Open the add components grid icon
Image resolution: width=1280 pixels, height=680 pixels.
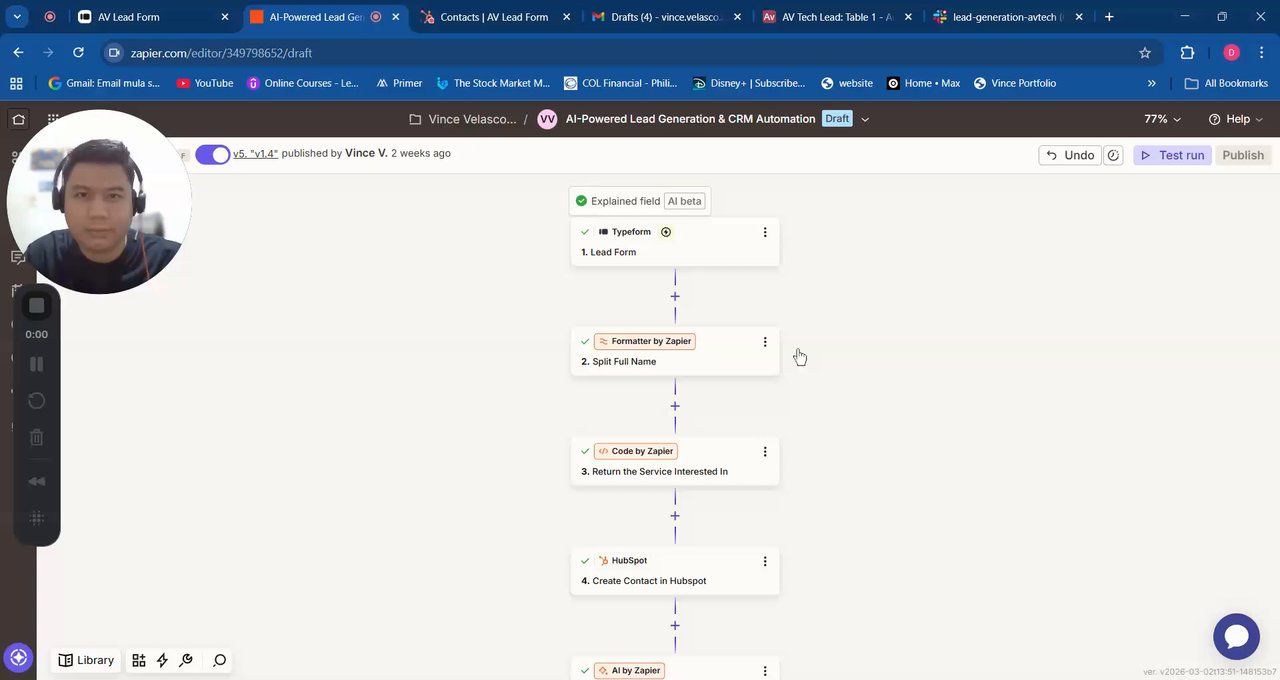[x=139, y=660]
